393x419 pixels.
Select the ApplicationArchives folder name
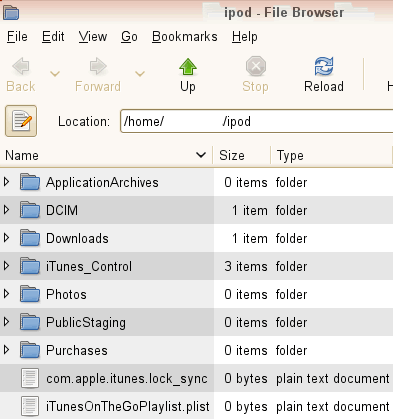pyautogui.click(x=102, y=183)
